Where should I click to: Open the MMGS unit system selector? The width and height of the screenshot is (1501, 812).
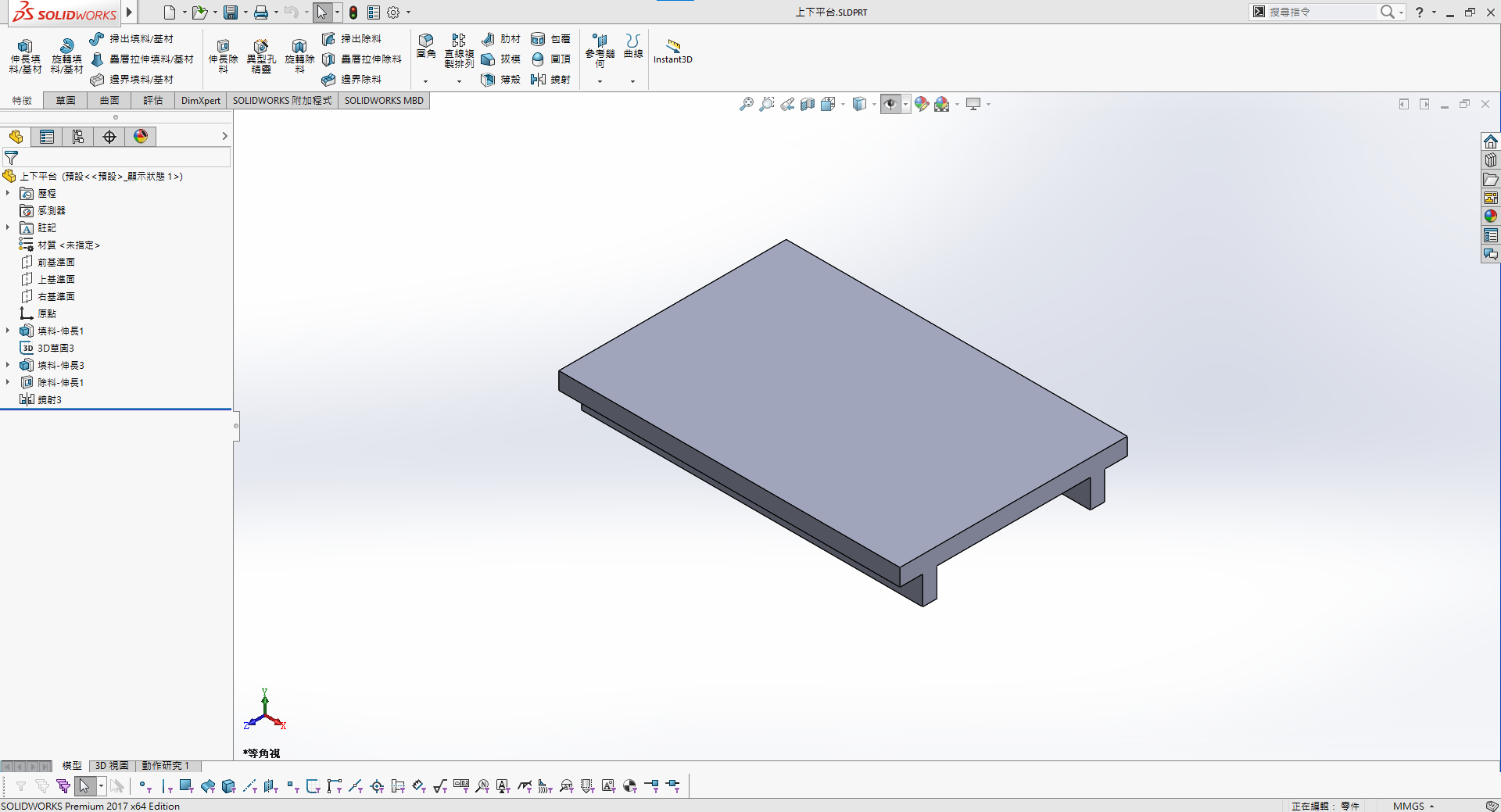(x=1413, y=806)
